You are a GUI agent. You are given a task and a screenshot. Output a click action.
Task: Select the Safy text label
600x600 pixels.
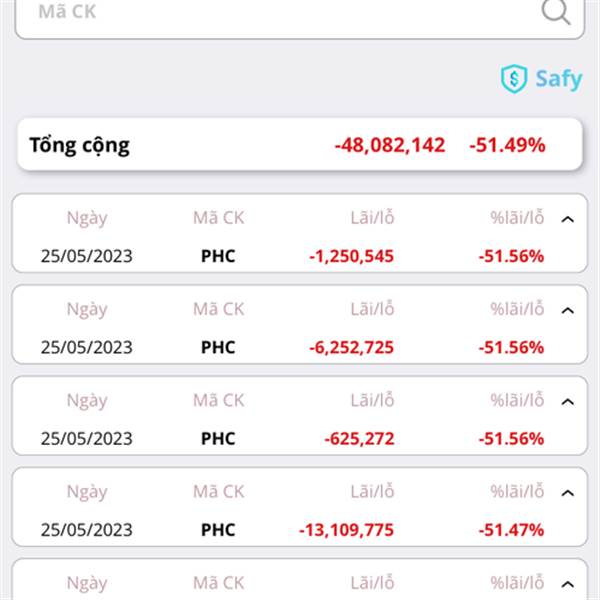559,80
